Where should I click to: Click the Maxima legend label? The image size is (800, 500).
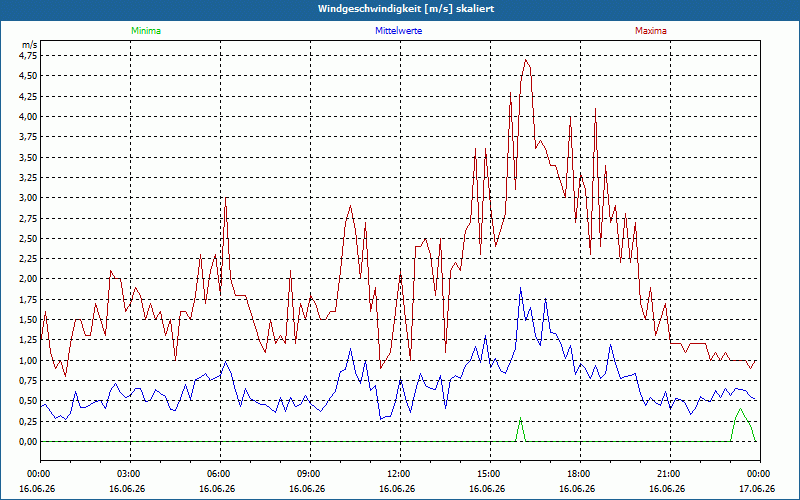(651, 31)
